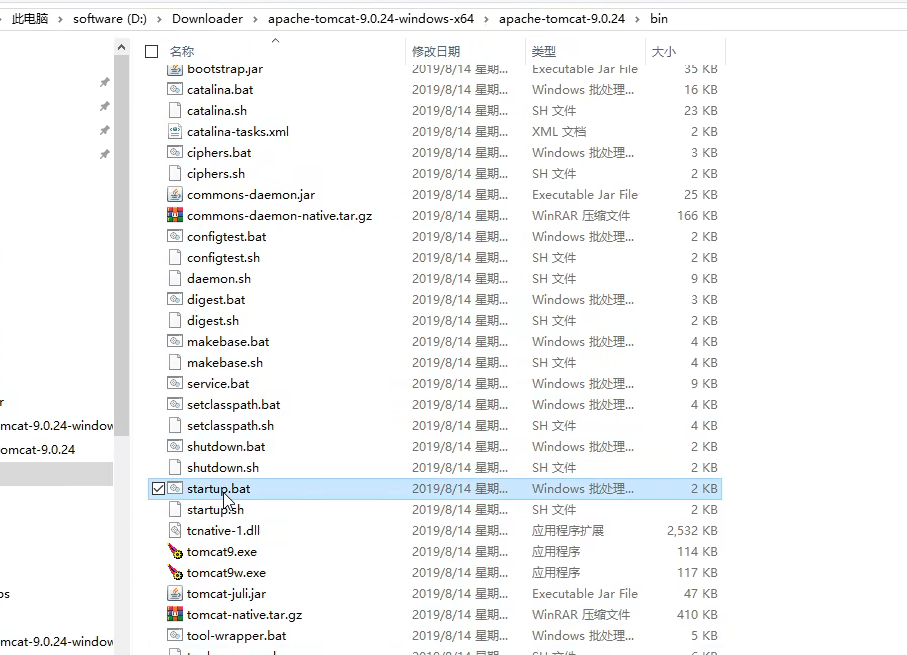The height and width of the screenshot is (655, 907).
Task: Click the 114 KB size cell
Action: (x=697, y=551)
